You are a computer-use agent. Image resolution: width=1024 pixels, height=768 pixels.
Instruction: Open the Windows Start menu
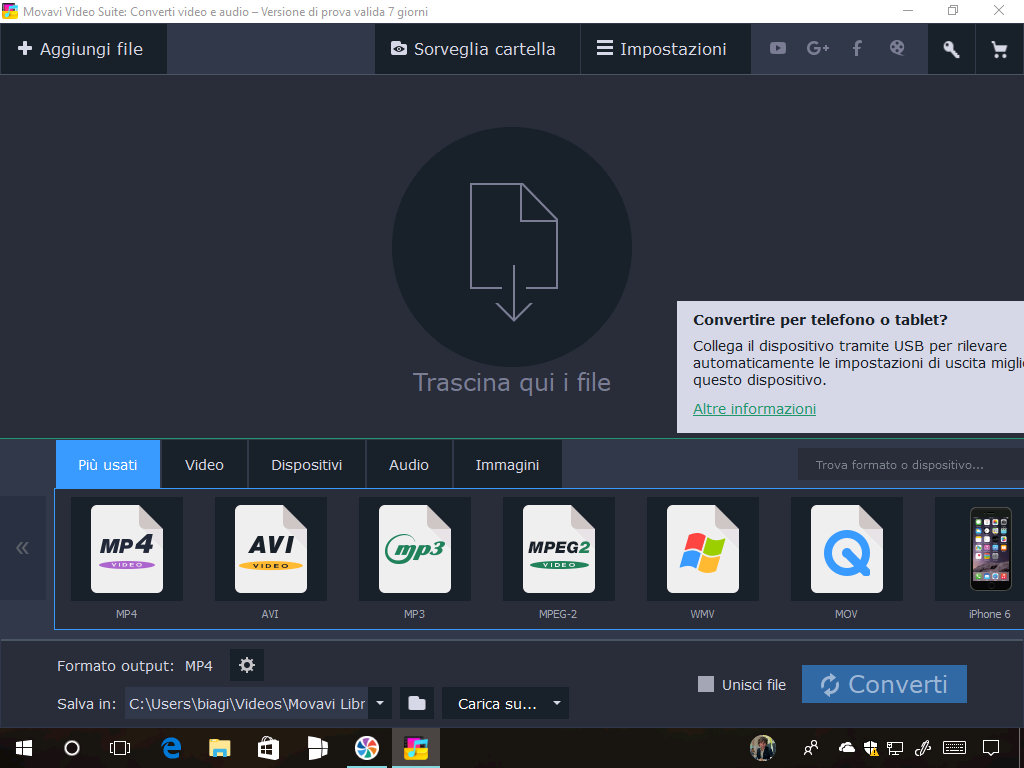coord(24,748)
